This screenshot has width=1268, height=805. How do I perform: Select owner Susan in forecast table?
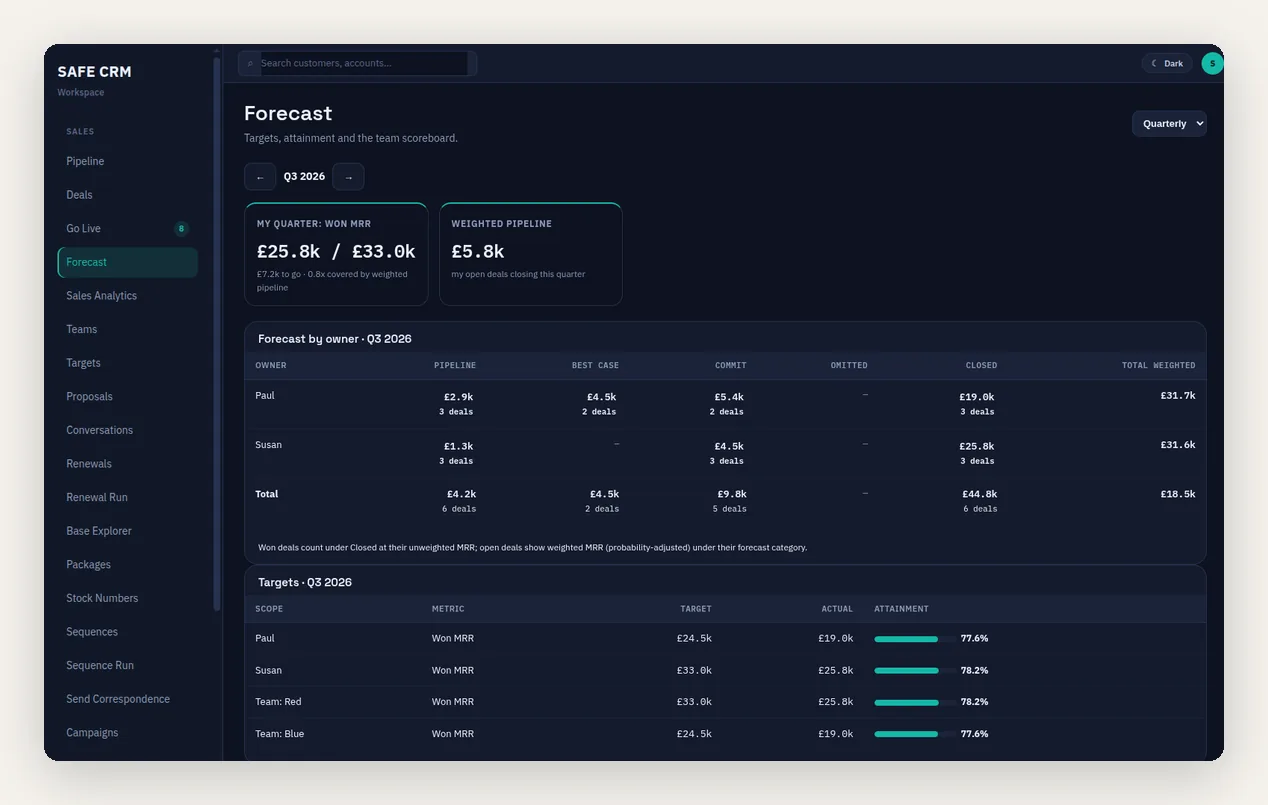[268, 445]
